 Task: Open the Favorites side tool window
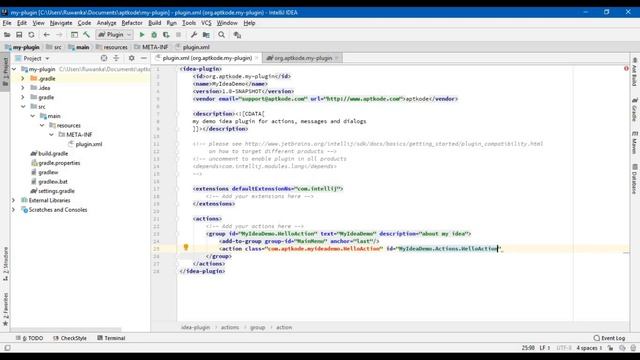pos(5,309)
